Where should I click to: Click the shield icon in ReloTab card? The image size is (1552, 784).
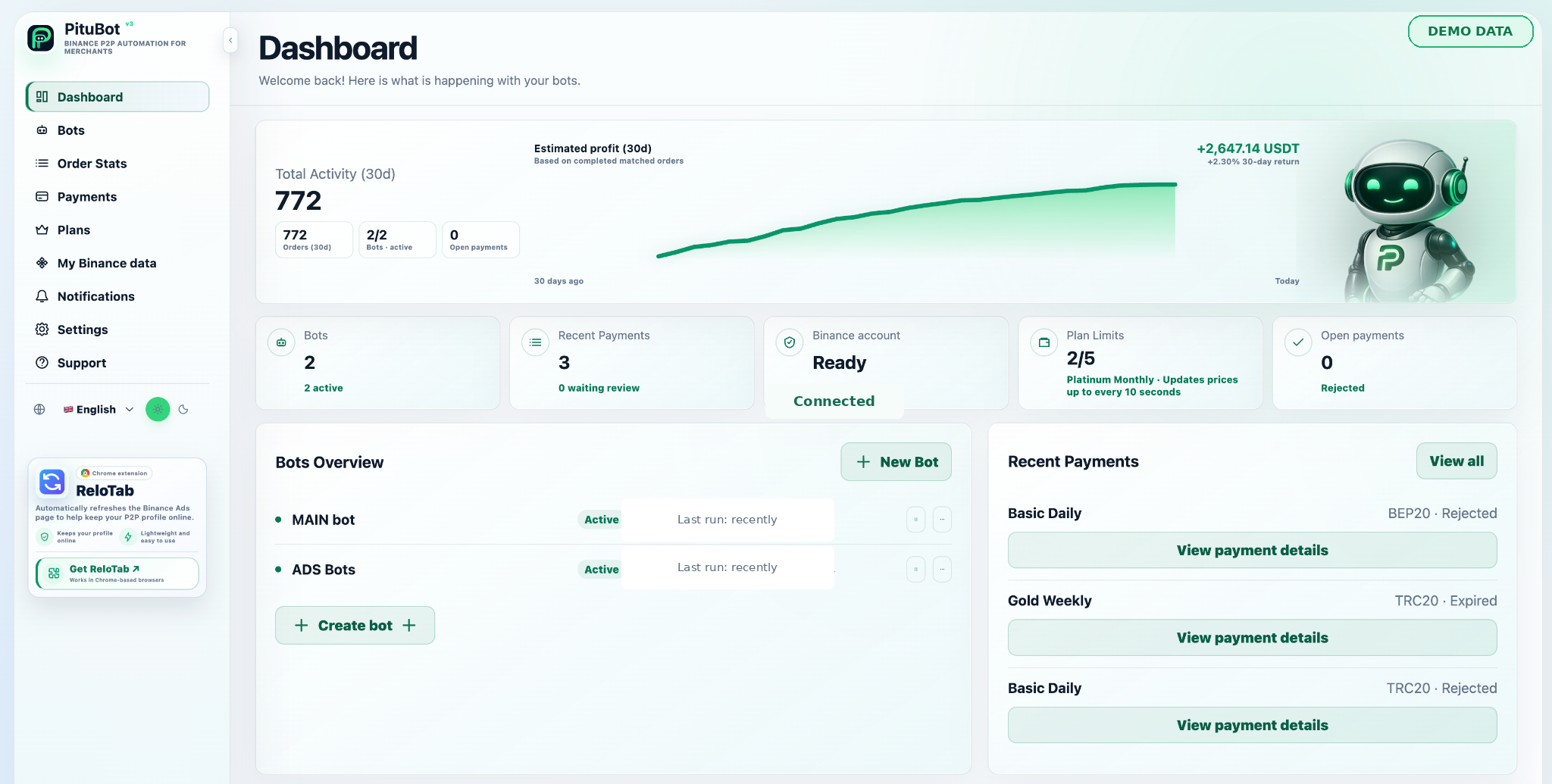[45, 536]
